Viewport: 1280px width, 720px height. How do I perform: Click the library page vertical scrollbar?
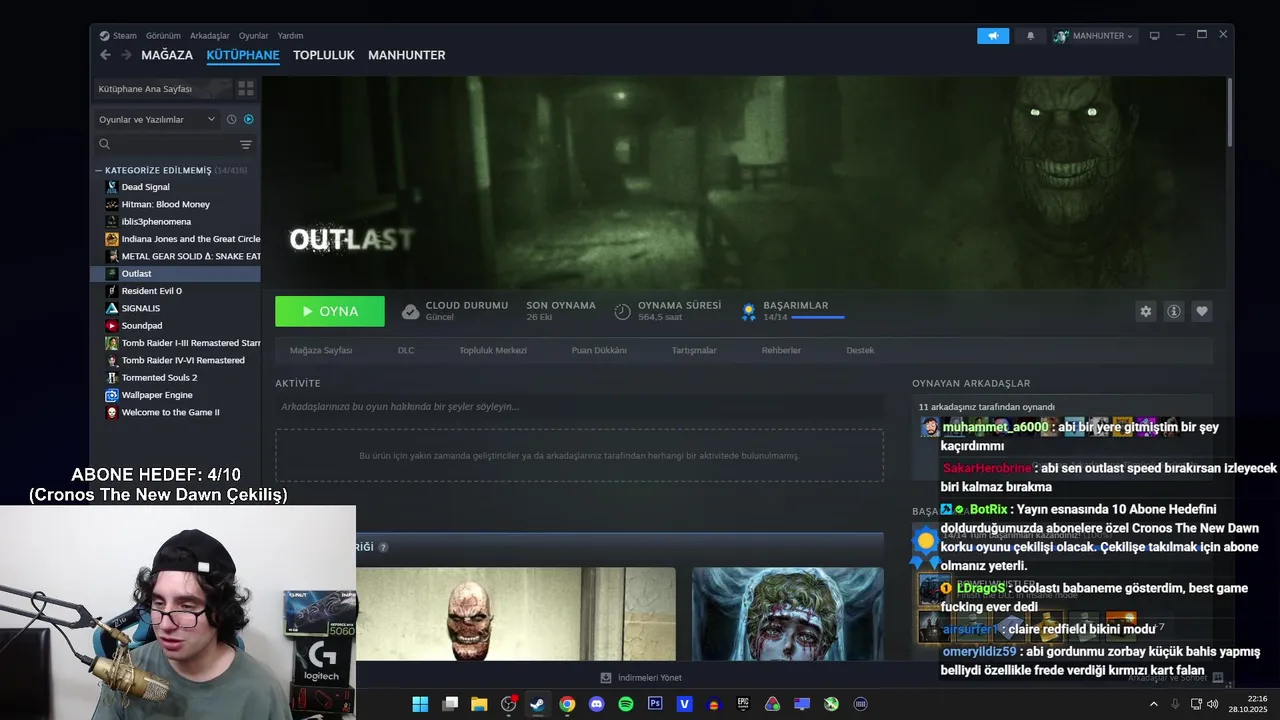pyautogui.click(x=1228, y=112)
